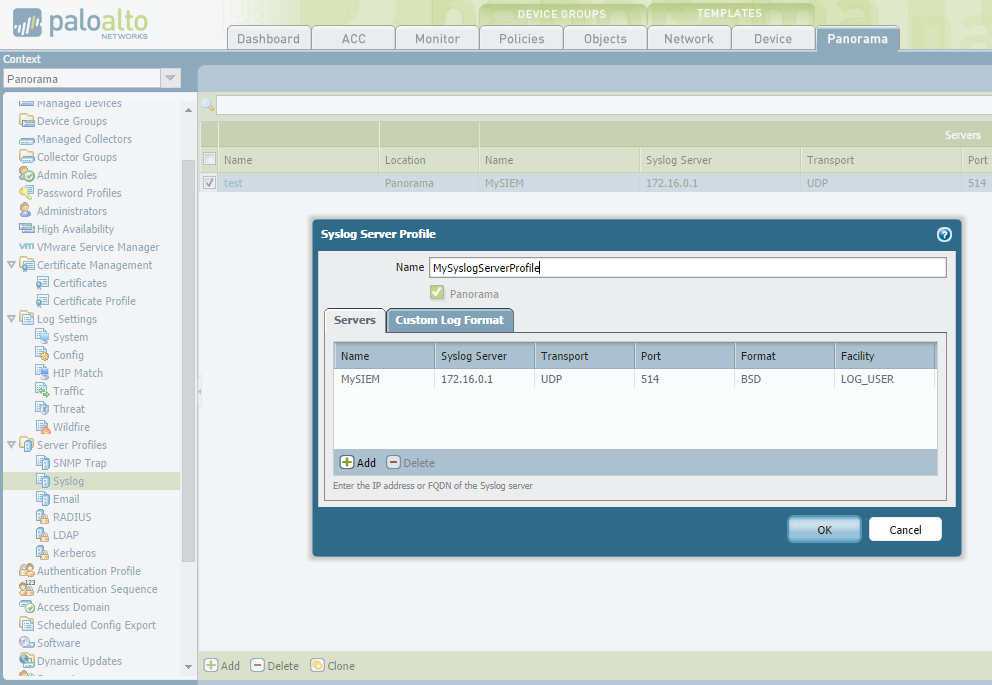Image resolution: width=992 pixels, height=685 pixels.
Task: Open Dynamic Updates page
Action: coord(79,660)
